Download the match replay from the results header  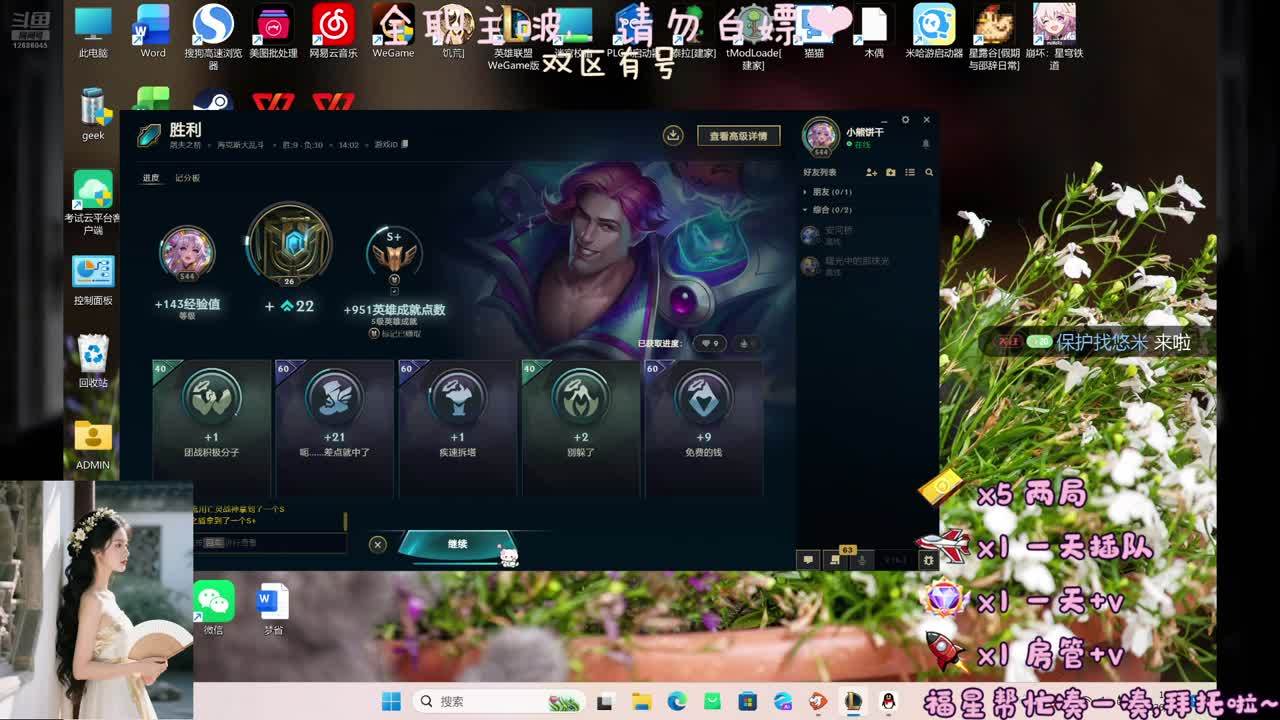[x=673, y=135]
